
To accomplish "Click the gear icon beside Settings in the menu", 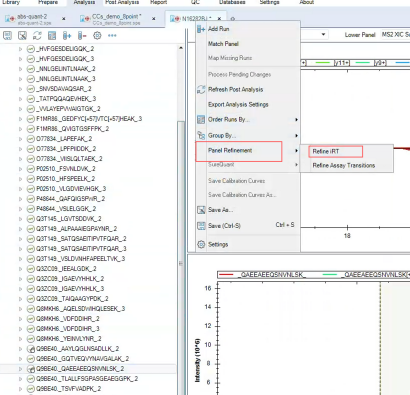I will pos(201,244).
